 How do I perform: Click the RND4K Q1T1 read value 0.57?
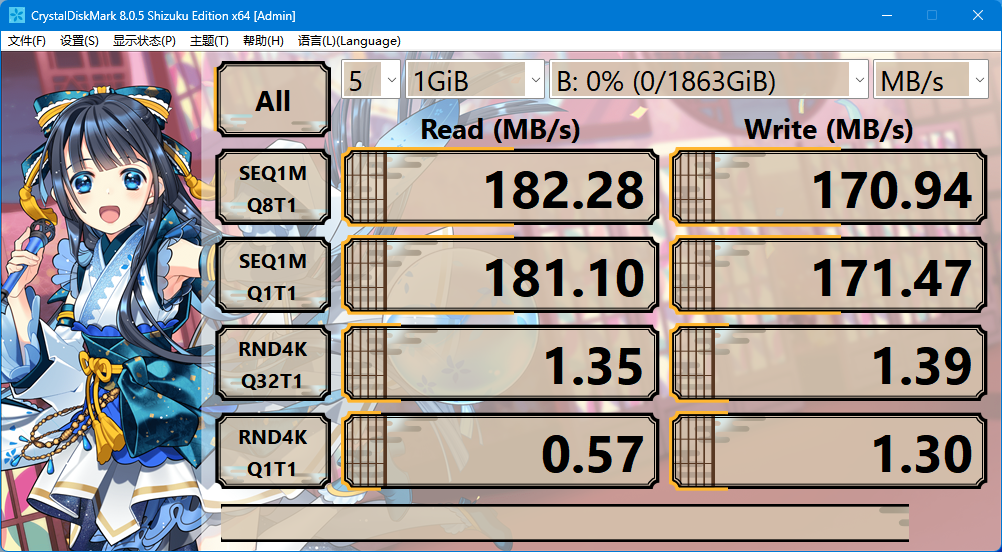(x=501, y=452)
